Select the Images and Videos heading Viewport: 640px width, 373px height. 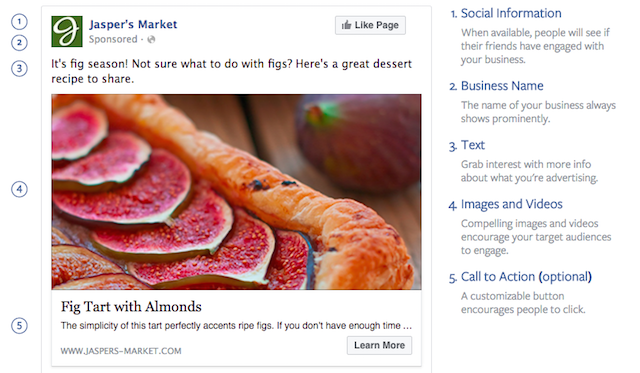point(512,204)
